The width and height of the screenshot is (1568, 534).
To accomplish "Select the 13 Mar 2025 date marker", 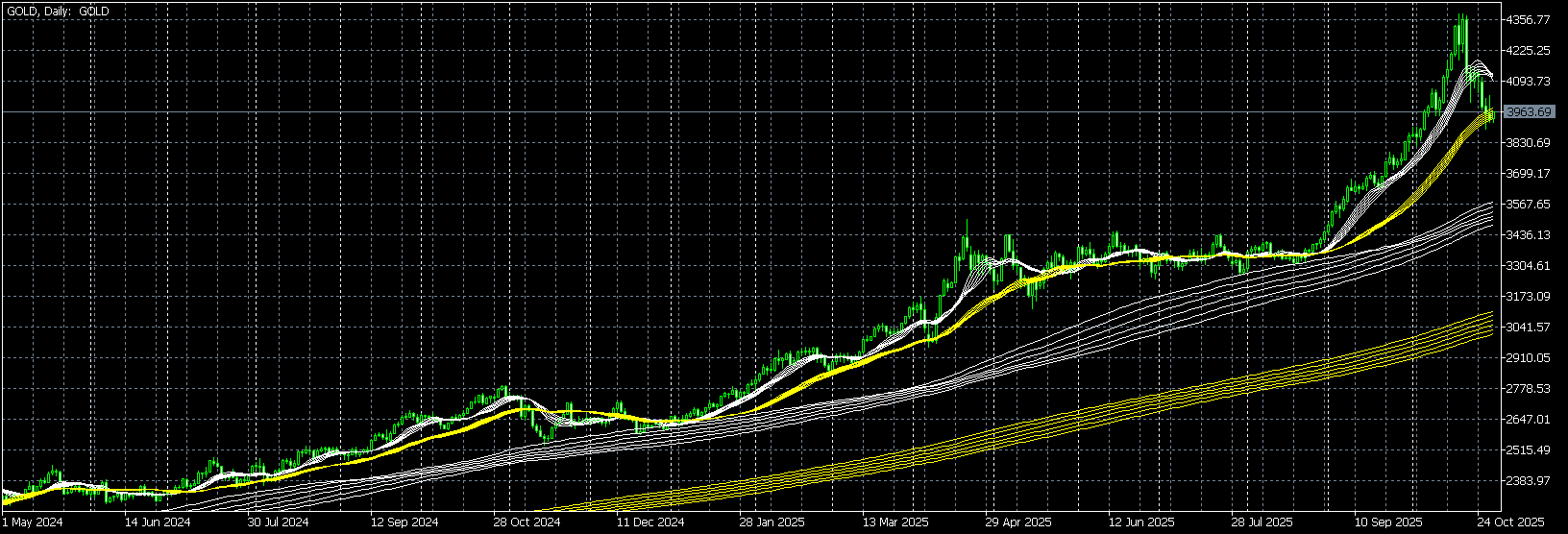I will (x=895, y=523).
